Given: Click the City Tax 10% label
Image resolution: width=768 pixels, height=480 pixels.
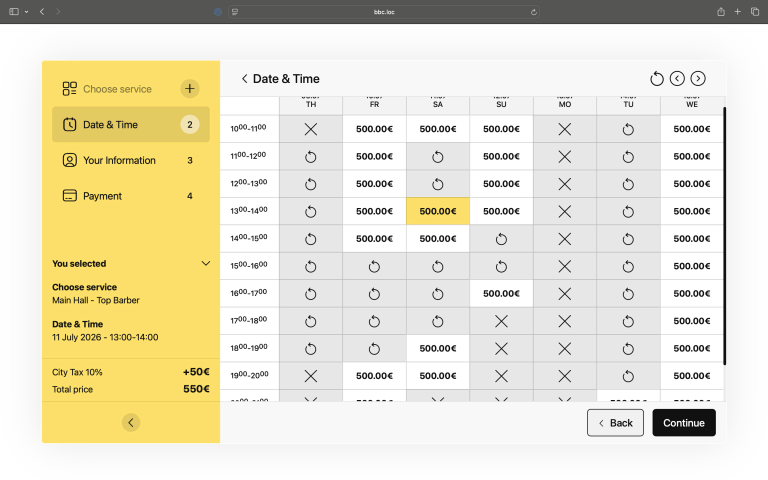Looking at the screenshot, I should point(77,372).
